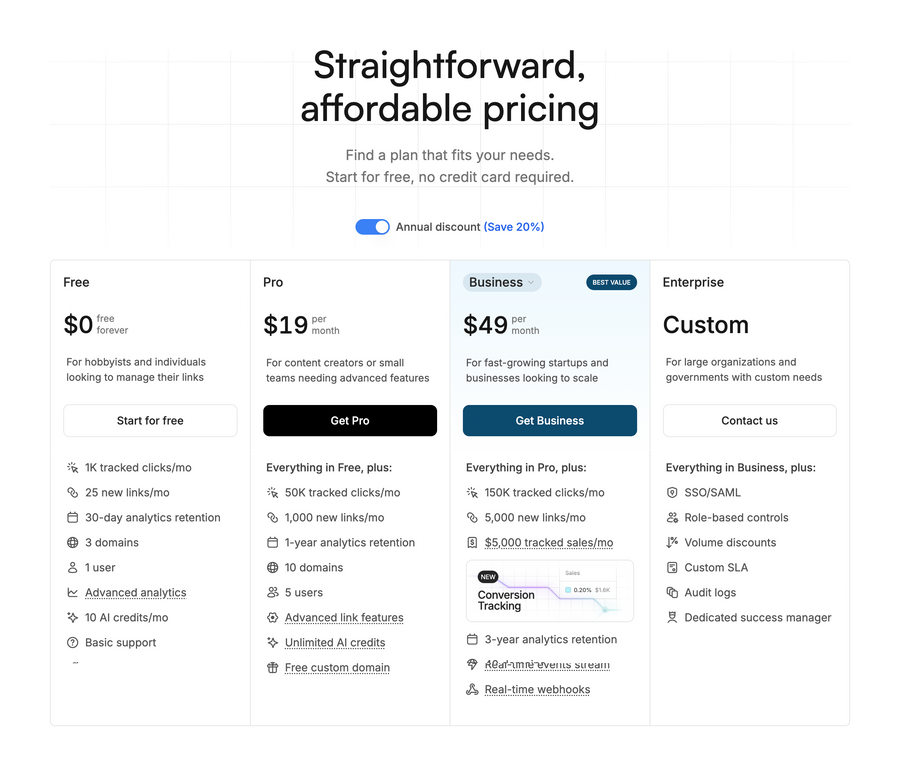The image size is (900, 776).
Task: Click the question mark icon beside Basic support
Action: pos(72,642)
